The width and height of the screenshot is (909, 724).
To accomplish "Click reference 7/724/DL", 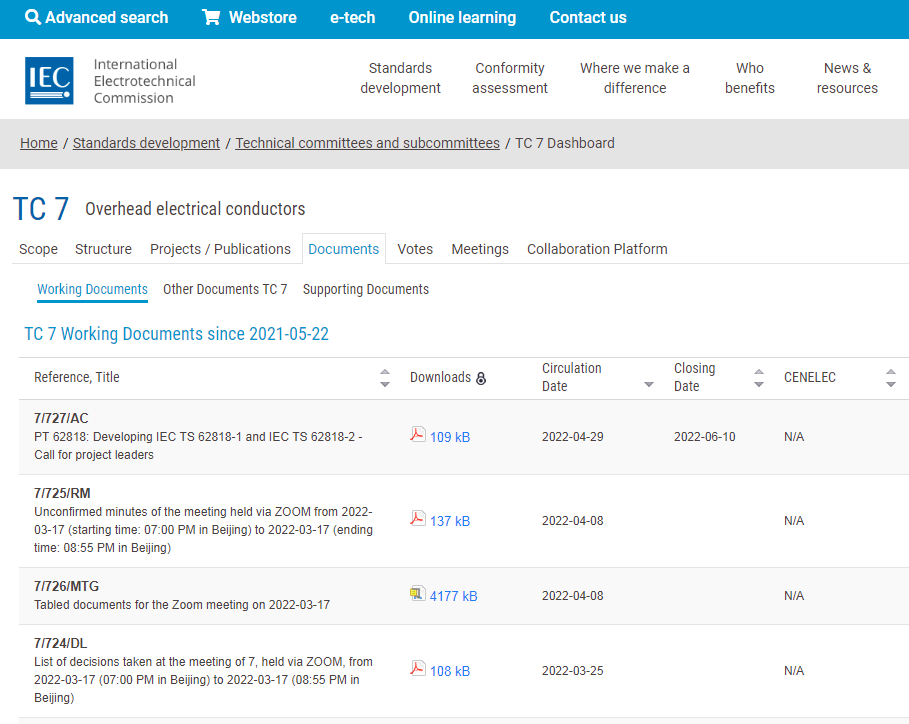I will (60, 643).
